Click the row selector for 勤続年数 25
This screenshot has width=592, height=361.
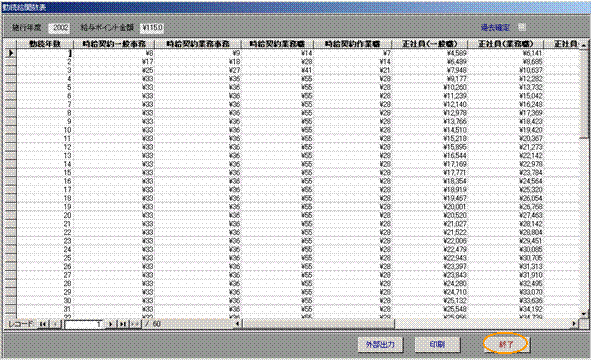tap(10, 258)
